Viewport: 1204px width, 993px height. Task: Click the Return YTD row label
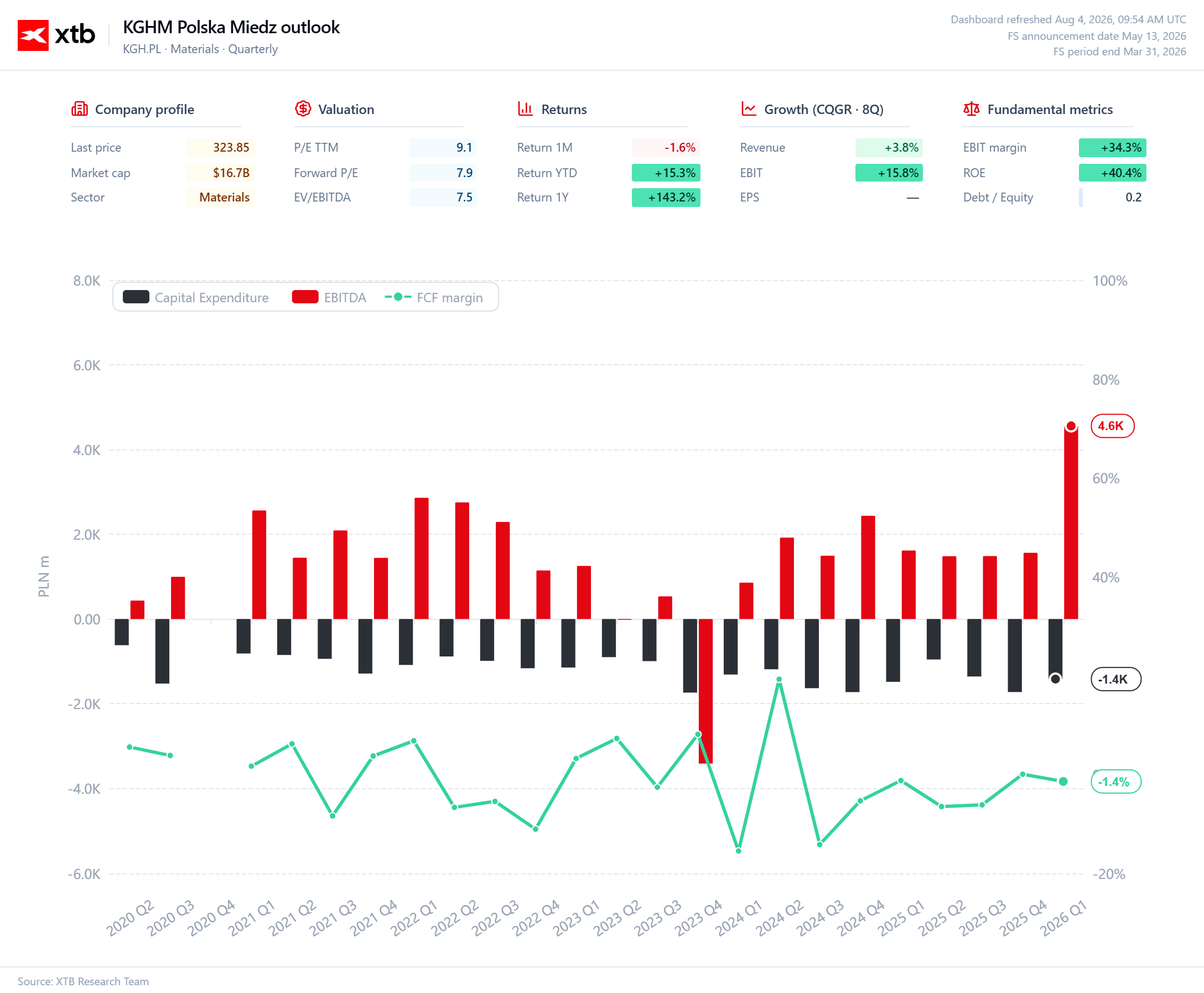pos(547,173)
